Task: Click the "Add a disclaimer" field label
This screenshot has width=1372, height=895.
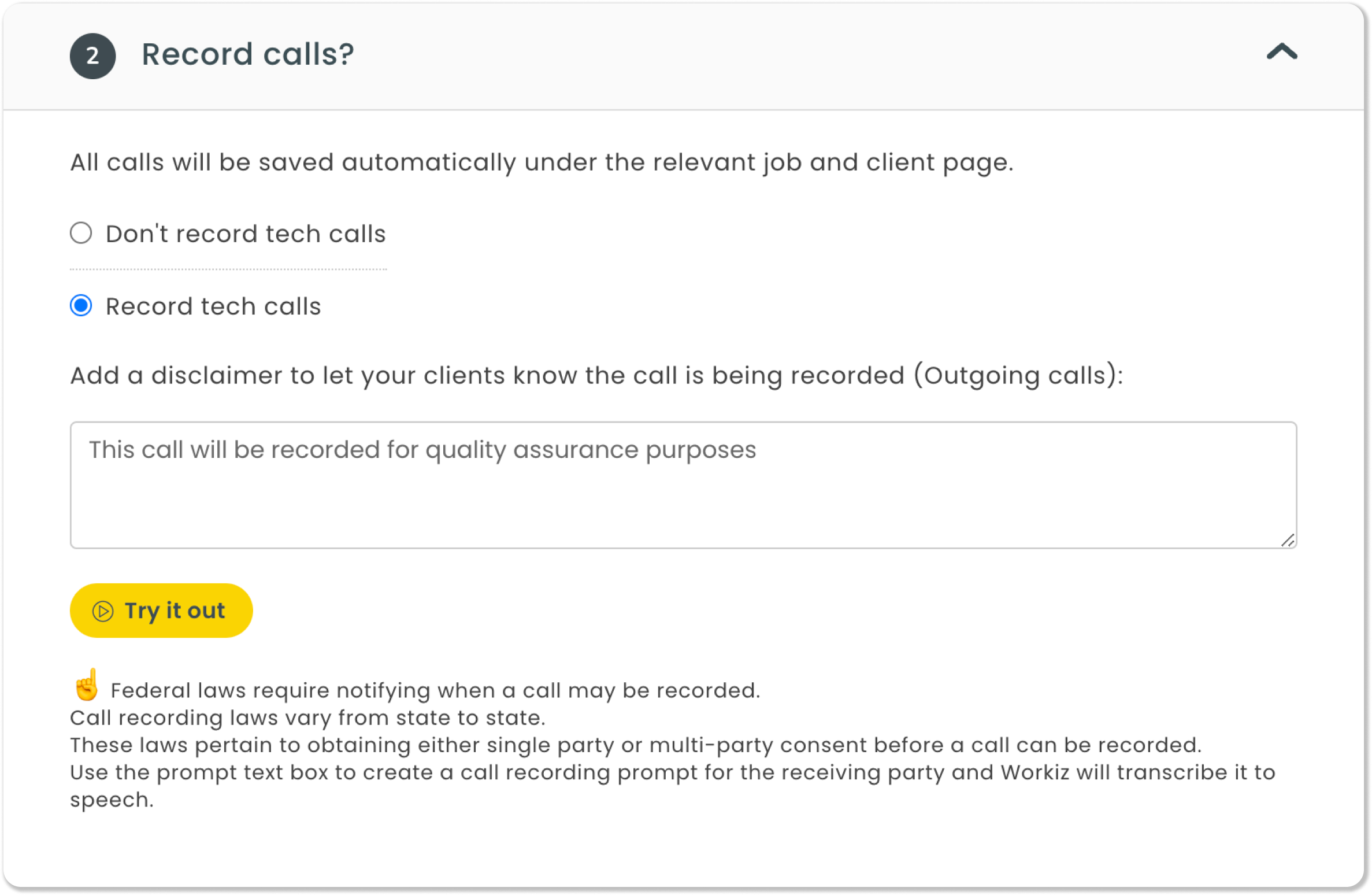Action: coord(596,376)
